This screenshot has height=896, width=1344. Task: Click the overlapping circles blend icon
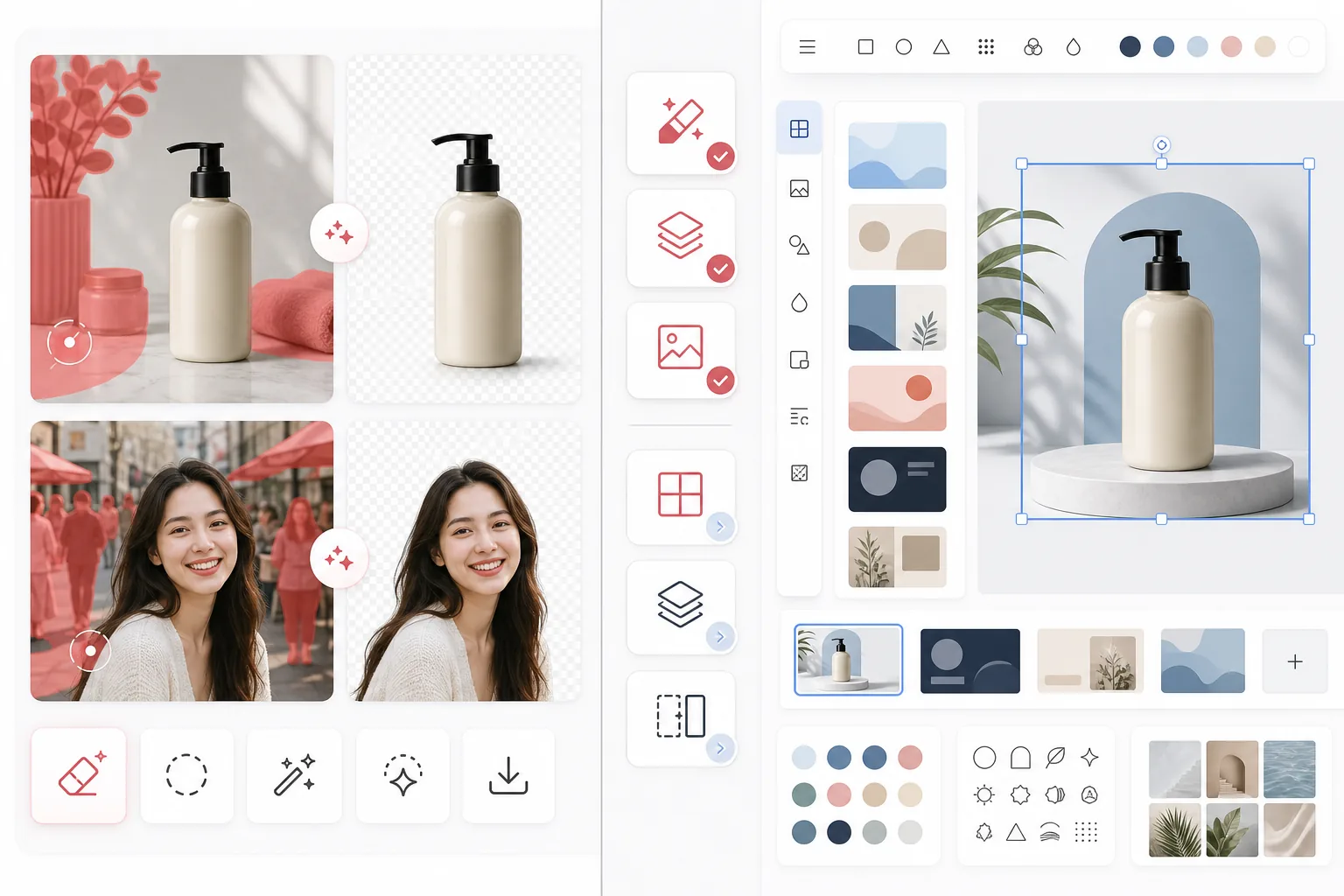(x=1032, y=47)
